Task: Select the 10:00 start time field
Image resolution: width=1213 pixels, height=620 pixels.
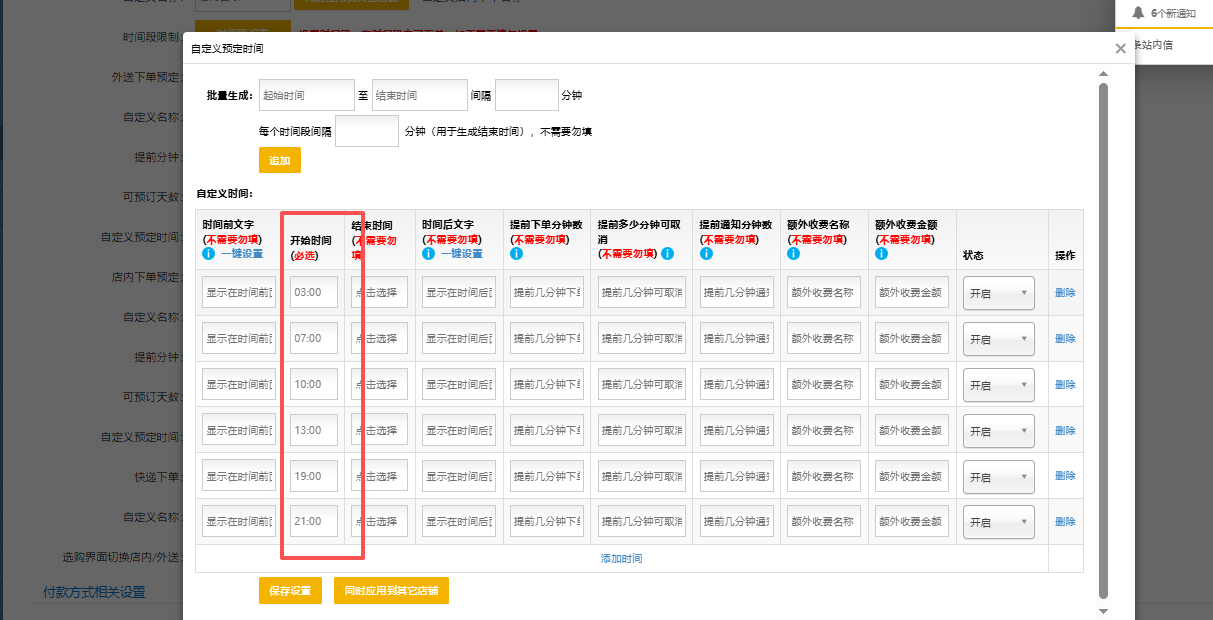Action: (x=314, y=385)
